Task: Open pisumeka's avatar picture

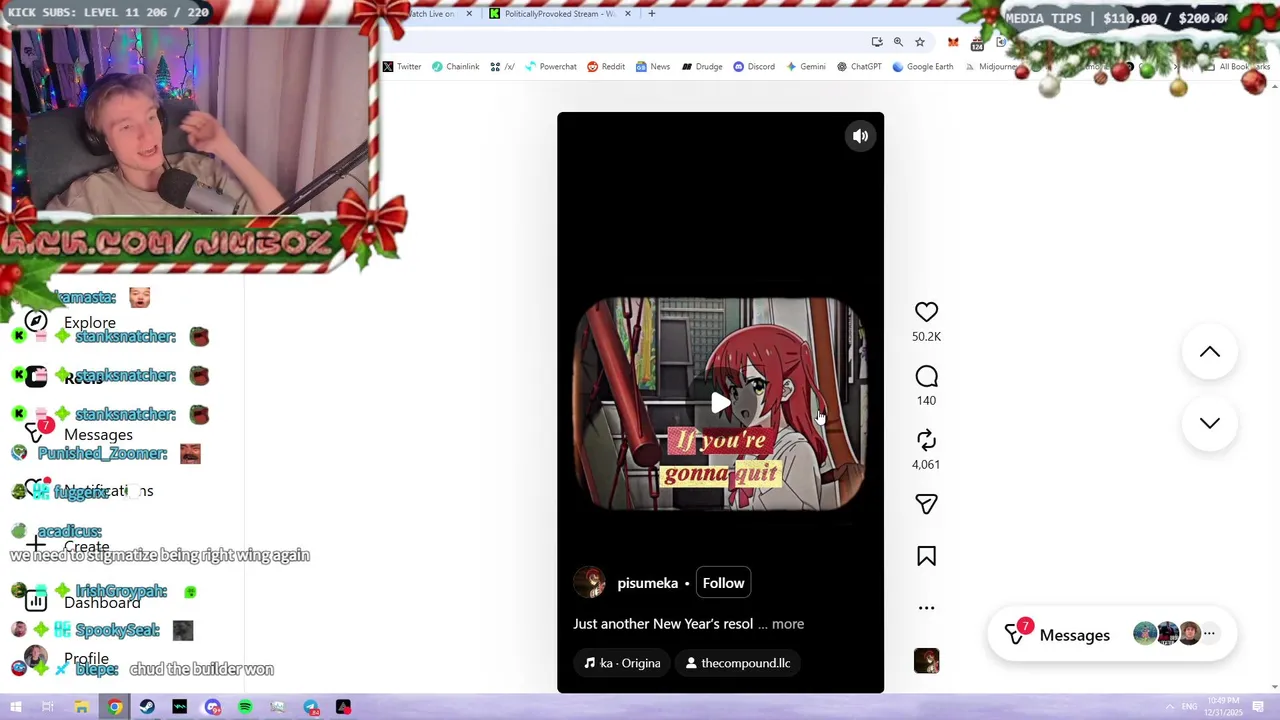Action: pyautogui.click(x=589, y=583)
